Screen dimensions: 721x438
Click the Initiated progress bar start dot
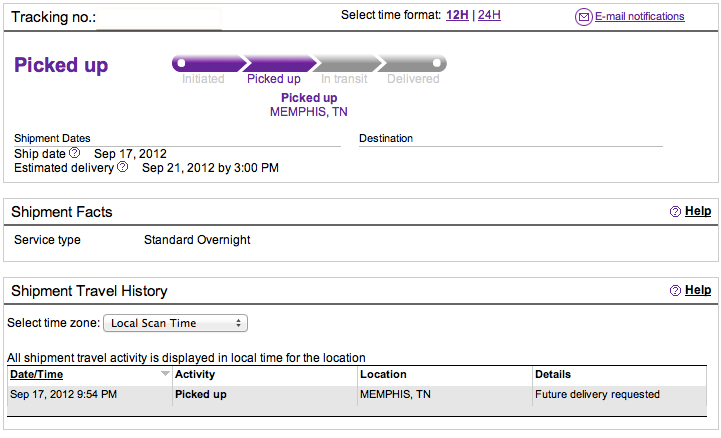pyautogui.click(x=182, y=63)
